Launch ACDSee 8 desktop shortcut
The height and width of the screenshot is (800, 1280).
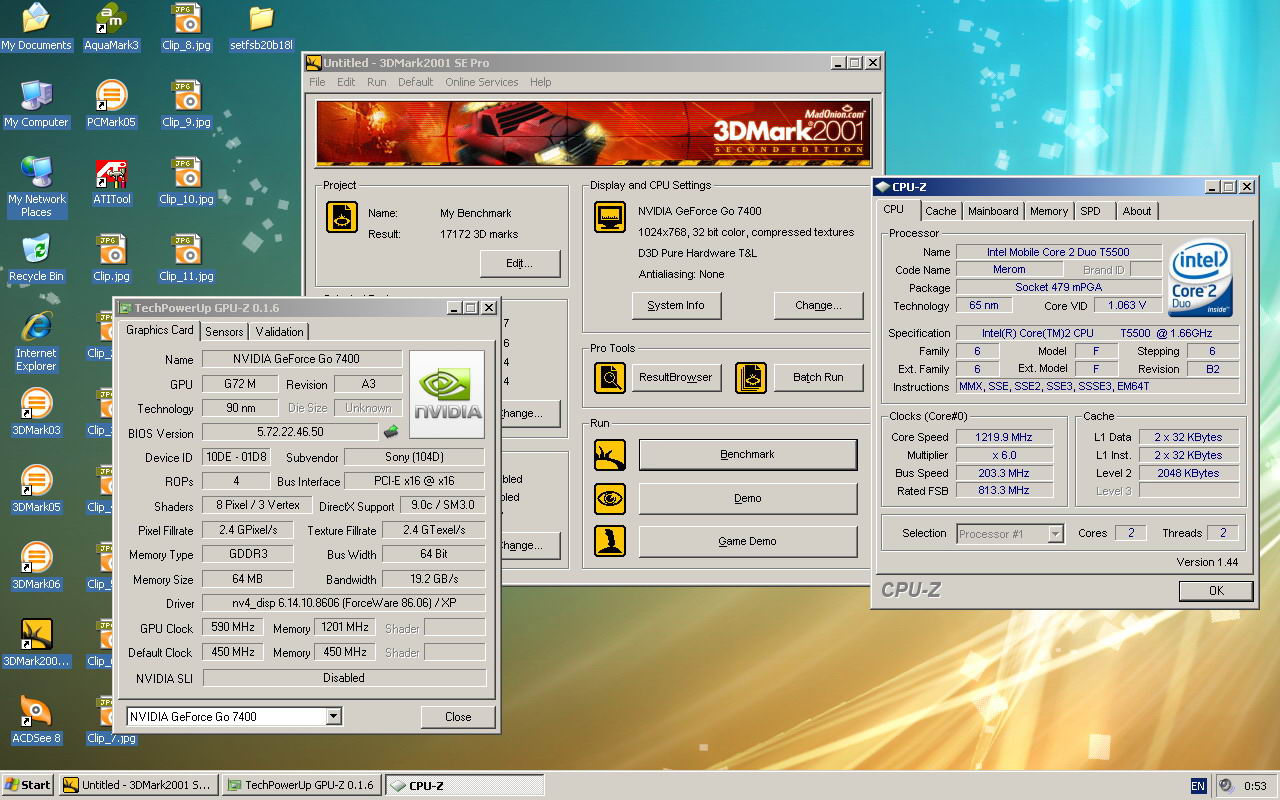point(36,720)
